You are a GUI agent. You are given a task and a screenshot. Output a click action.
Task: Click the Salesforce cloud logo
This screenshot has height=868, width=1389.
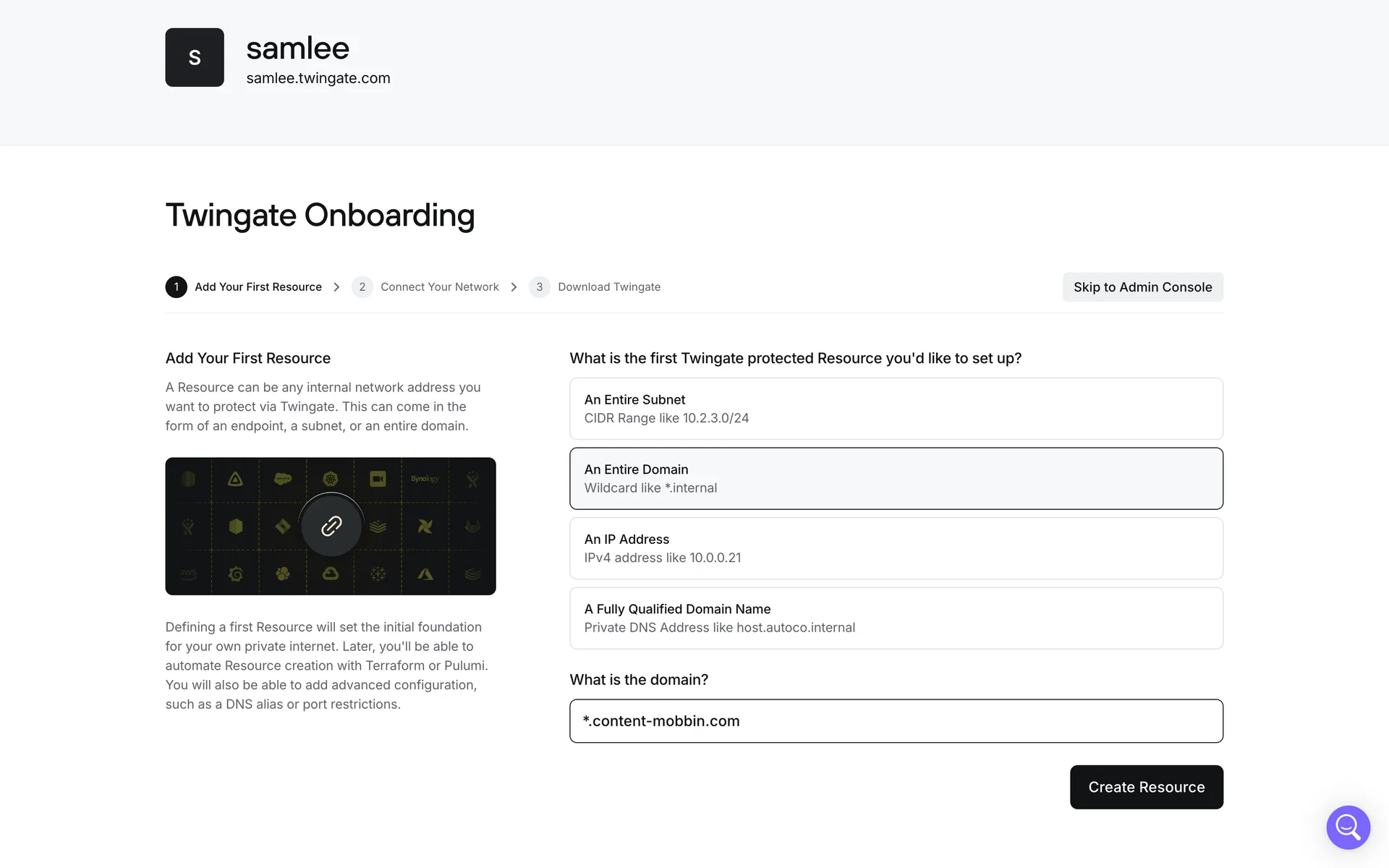283,479
